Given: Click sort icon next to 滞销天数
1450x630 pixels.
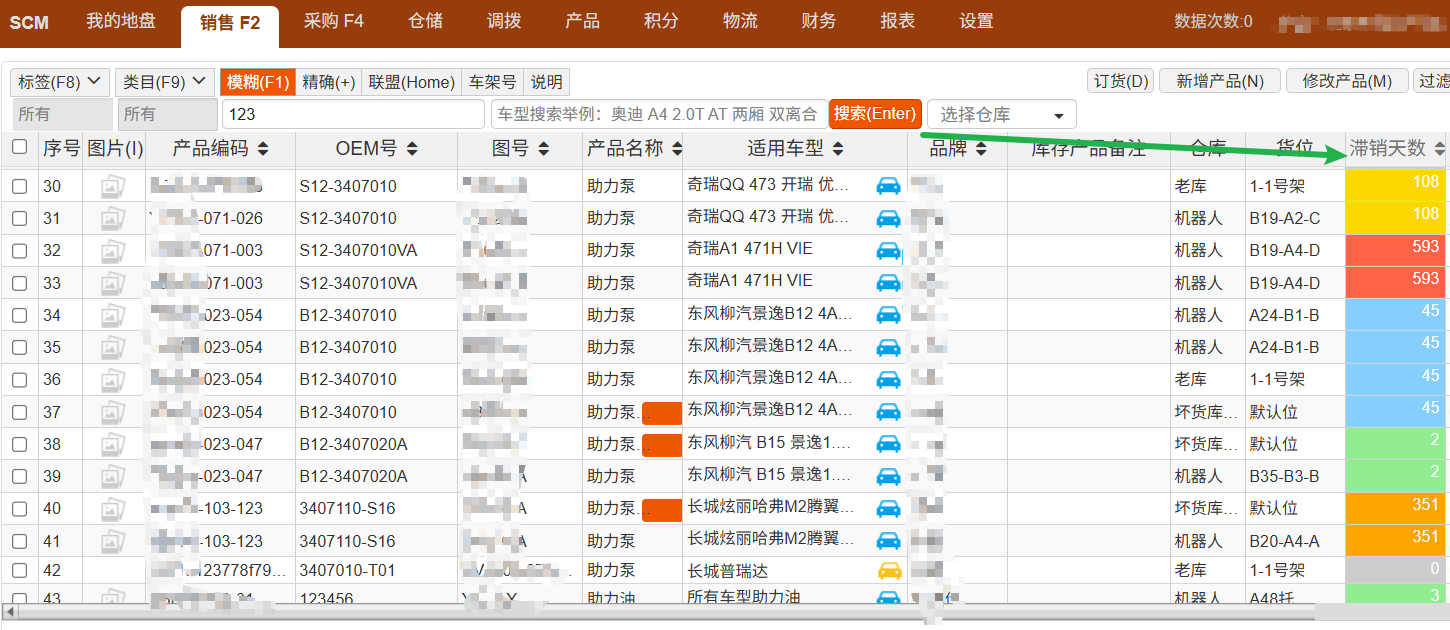Looking at the screenshot, I should pyautogui.click(x=1439, y=149).
